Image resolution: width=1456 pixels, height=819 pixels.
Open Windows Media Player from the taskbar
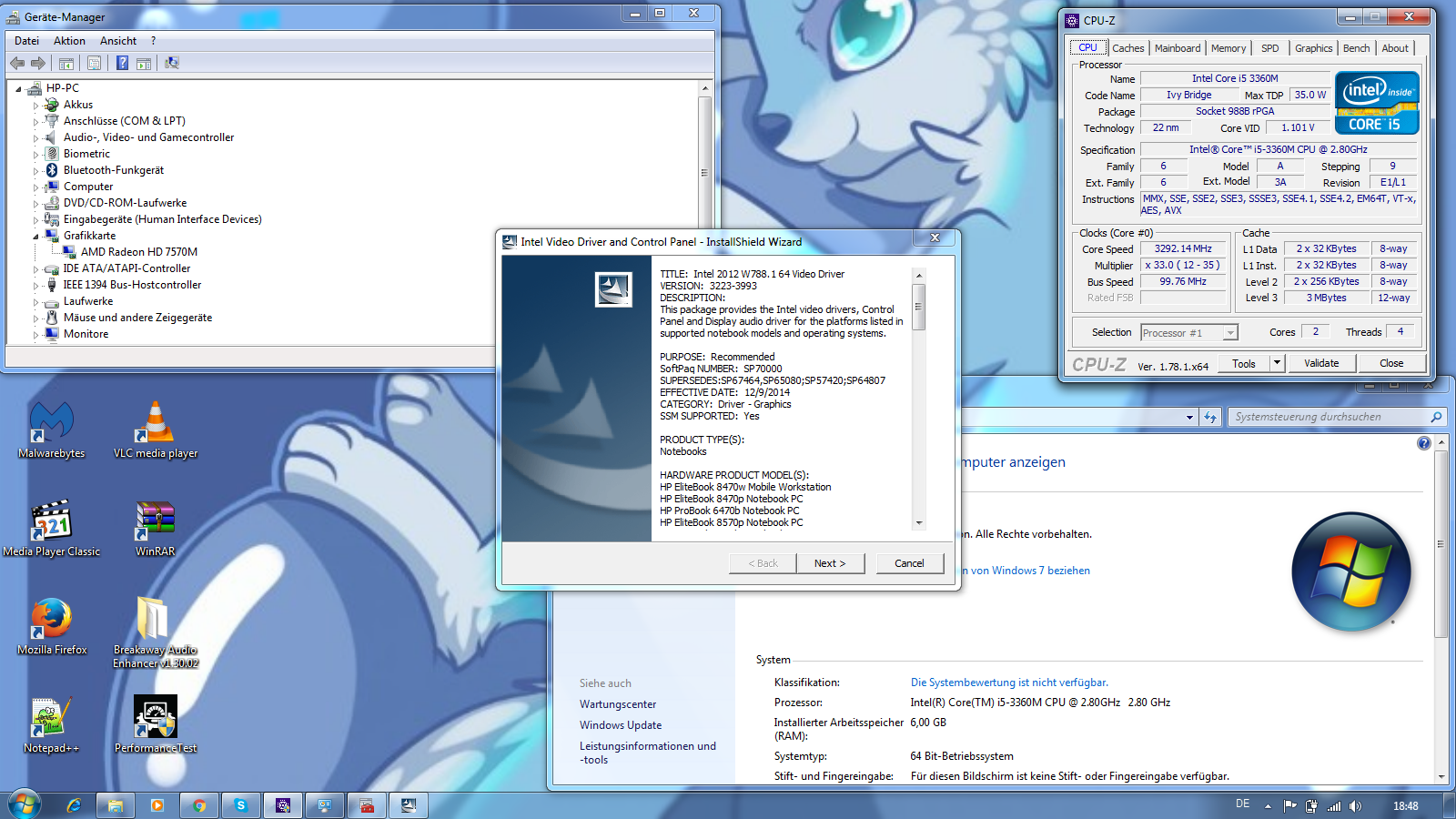(157, 805)
